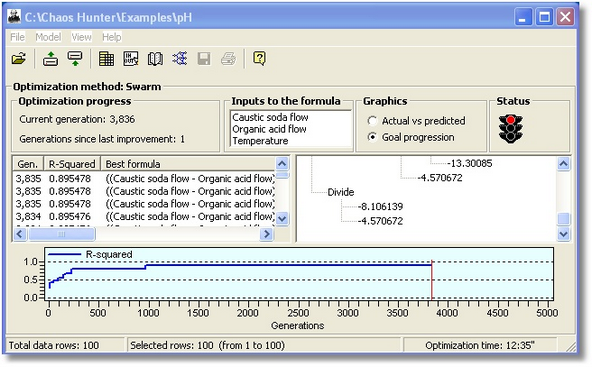The width and height of the screenshot is (592, 367).
Task: Click the traffic light status icon
Action: [x=510, y=128]
